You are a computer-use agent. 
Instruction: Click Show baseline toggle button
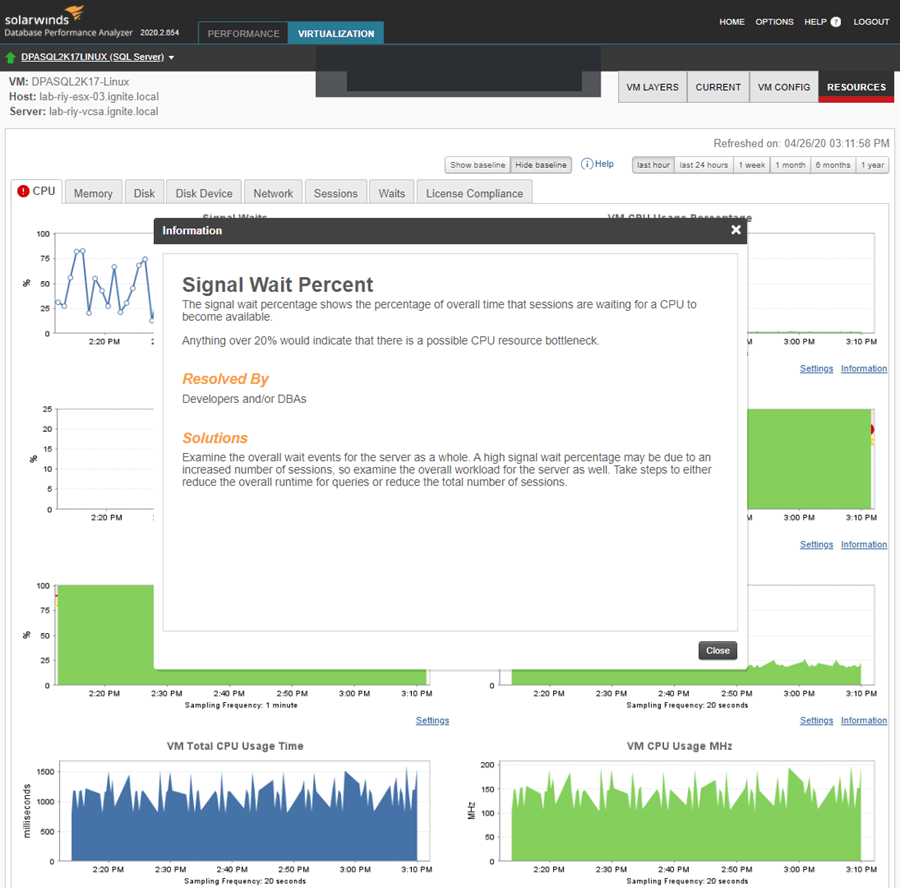tap(477, 165)
